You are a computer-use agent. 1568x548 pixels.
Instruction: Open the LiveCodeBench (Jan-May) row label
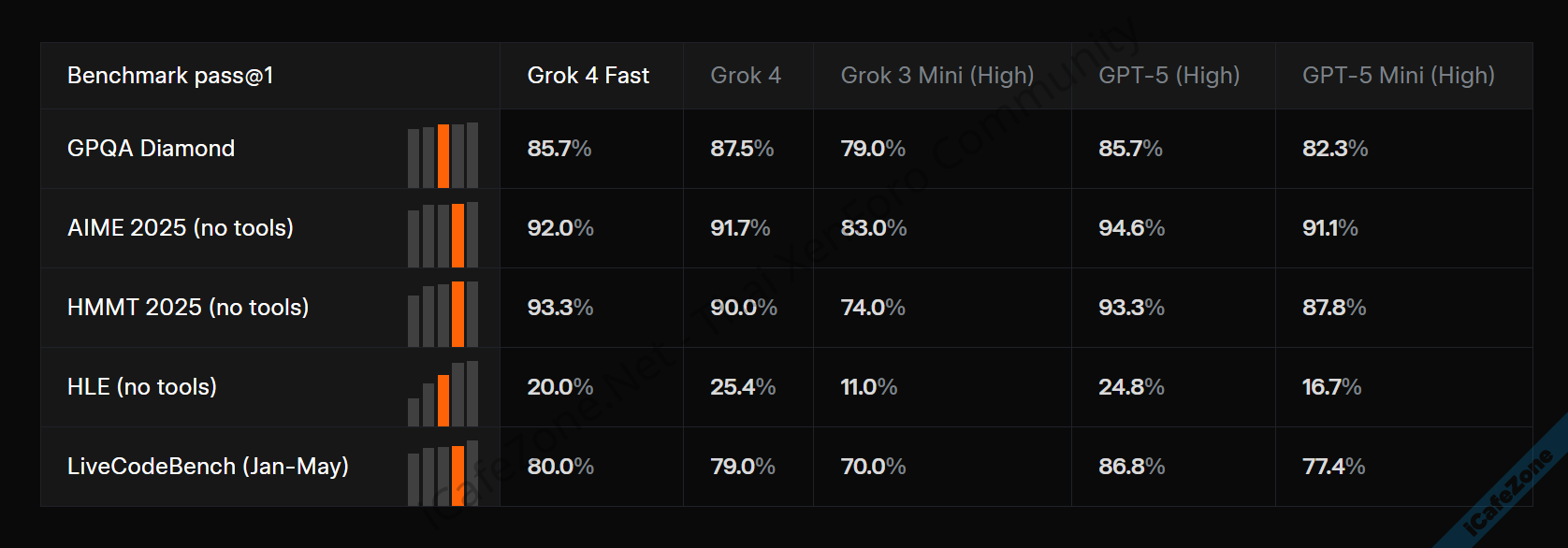pos(208,467)
